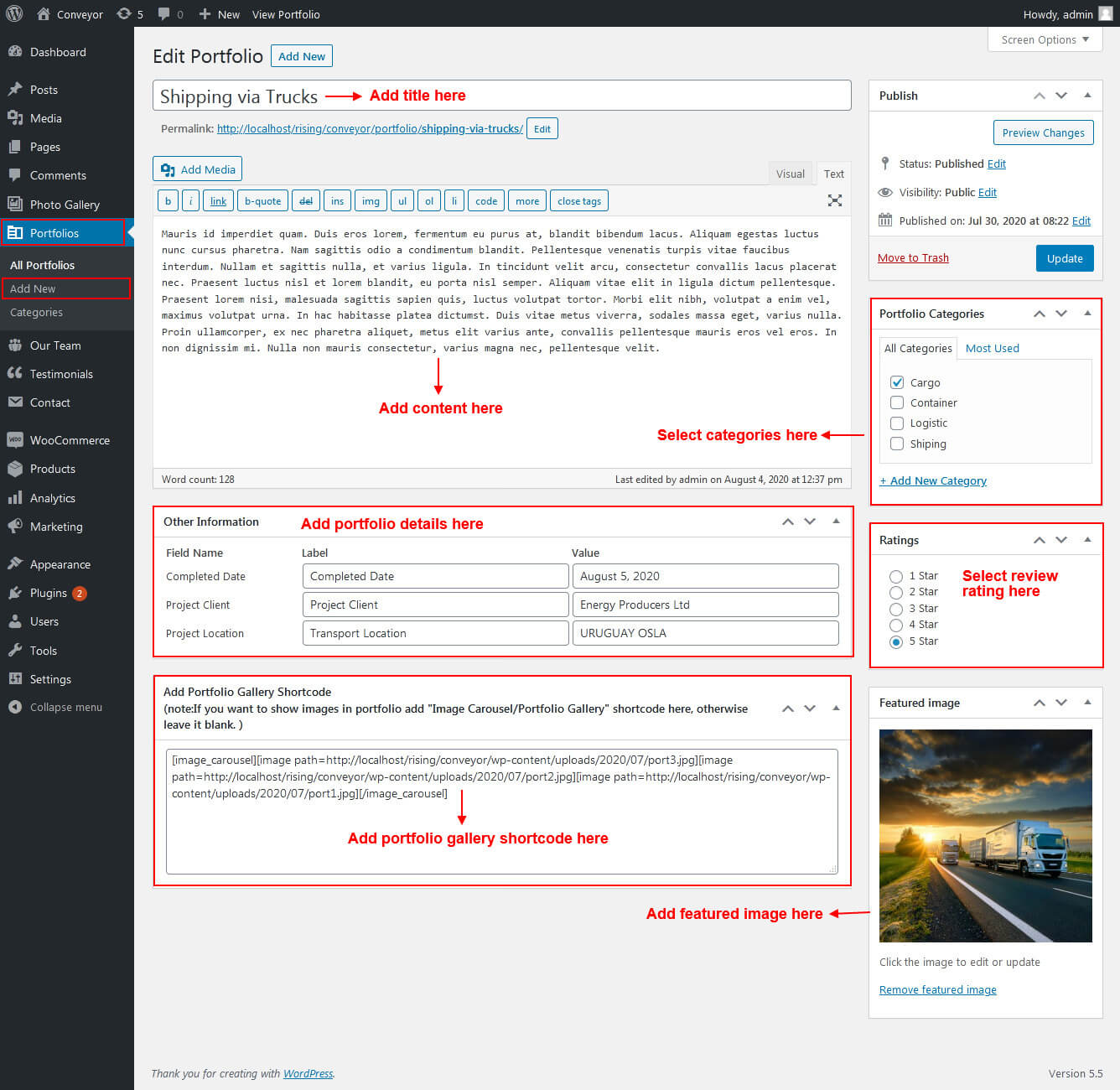
Task: Collapse the Featured image panel
Action: tap(1087, 703)
